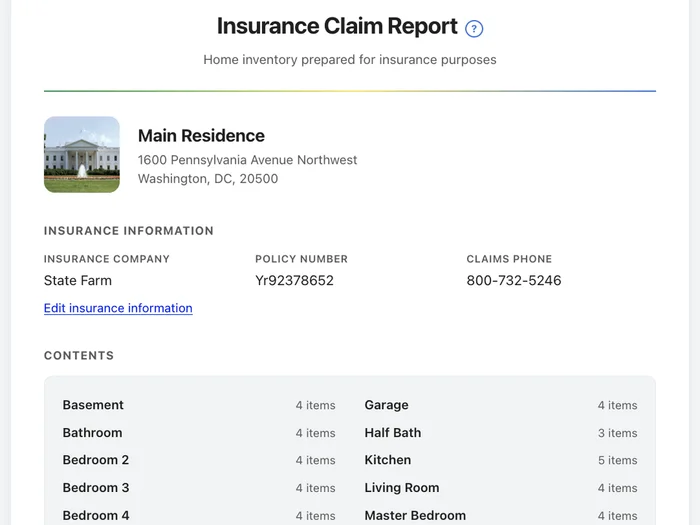Select the Bedroom 2 entry
The image size is (700, 525).
pos(199,460)
